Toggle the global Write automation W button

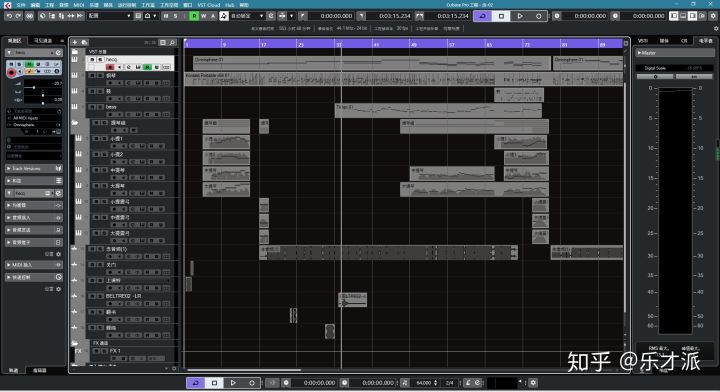(x=203, y=16)
